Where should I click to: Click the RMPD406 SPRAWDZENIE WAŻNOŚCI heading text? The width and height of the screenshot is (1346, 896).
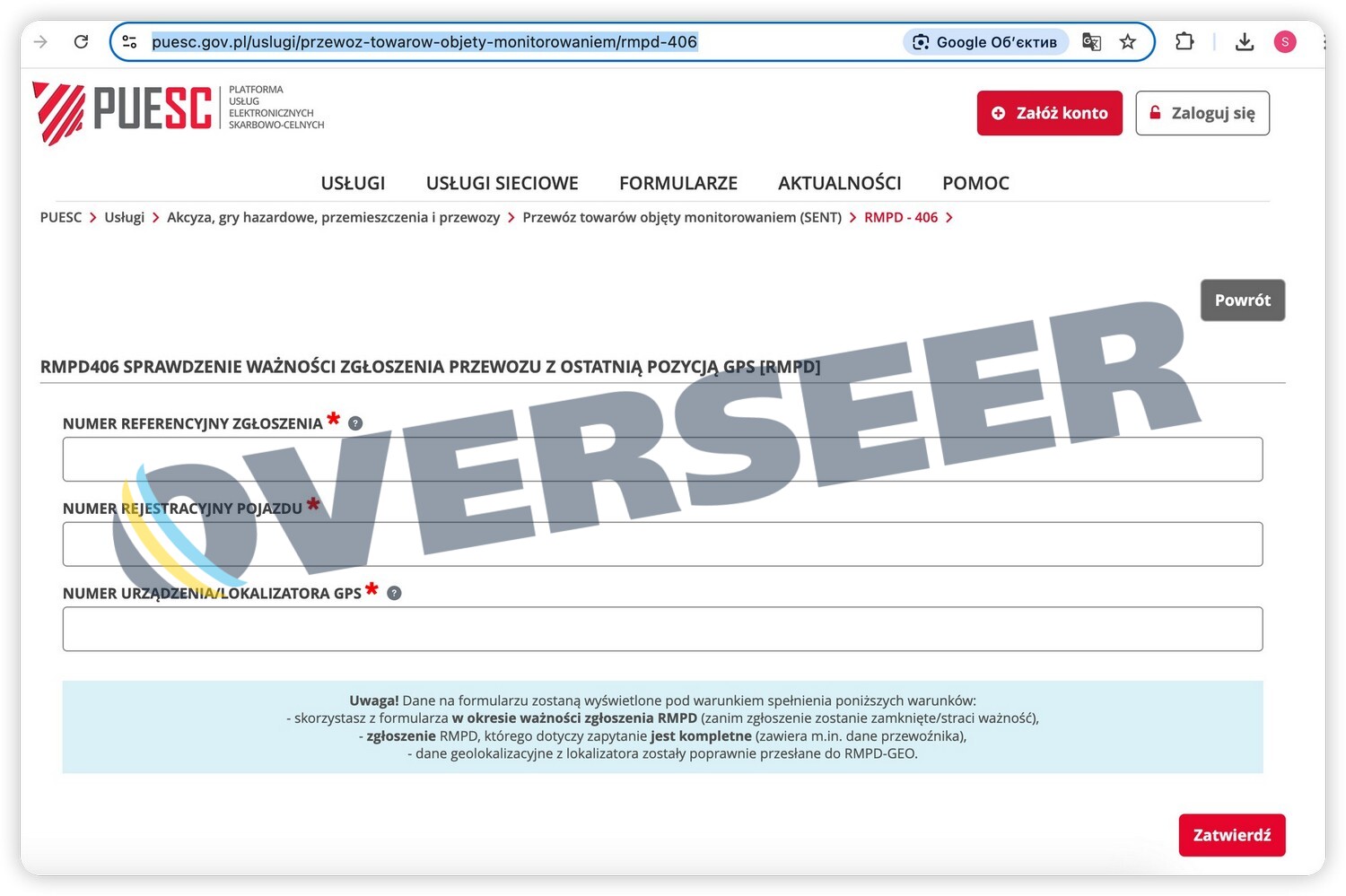click(430, 366)
